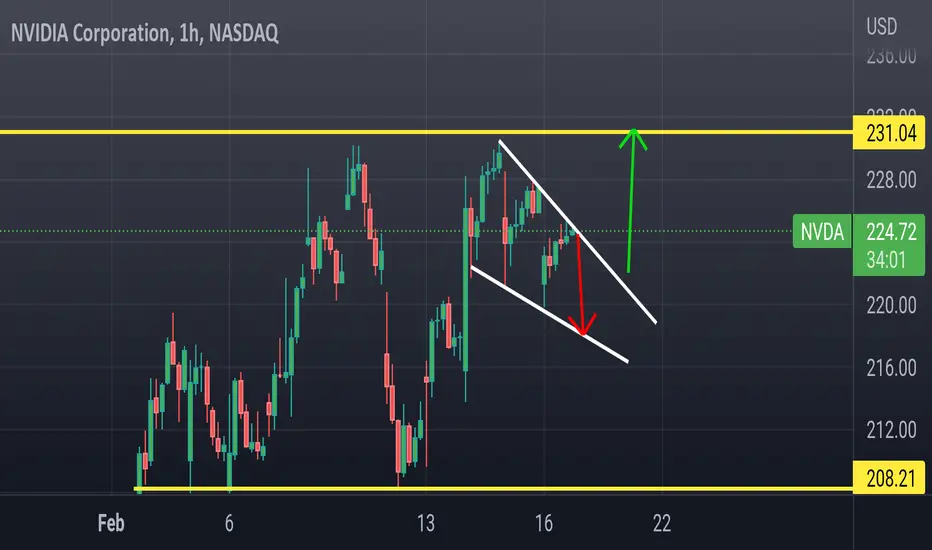Screen dimensions: 932x550
Task: Click the Feb date axis label
Action: [111, 523]
